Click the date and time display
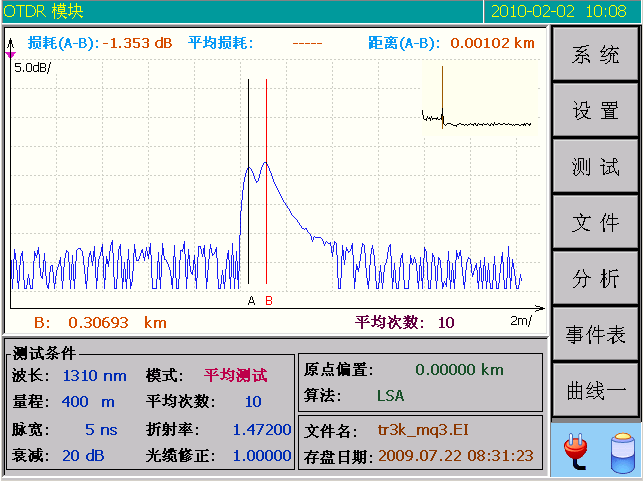The width and height of the screenshot is (643, 481). 559,11
